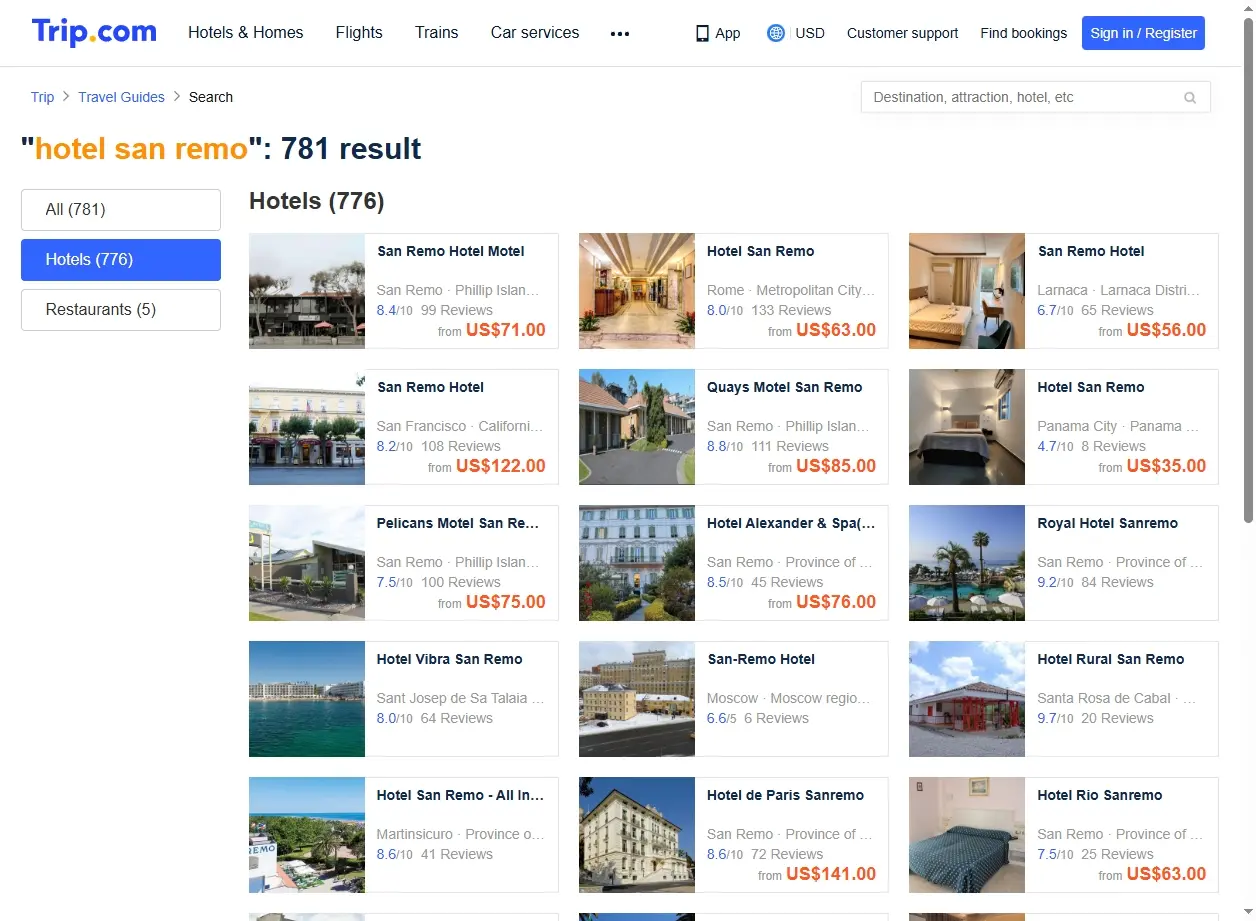
Task: Open Hotel Rural San Remo photo
Action: point(967,699)
